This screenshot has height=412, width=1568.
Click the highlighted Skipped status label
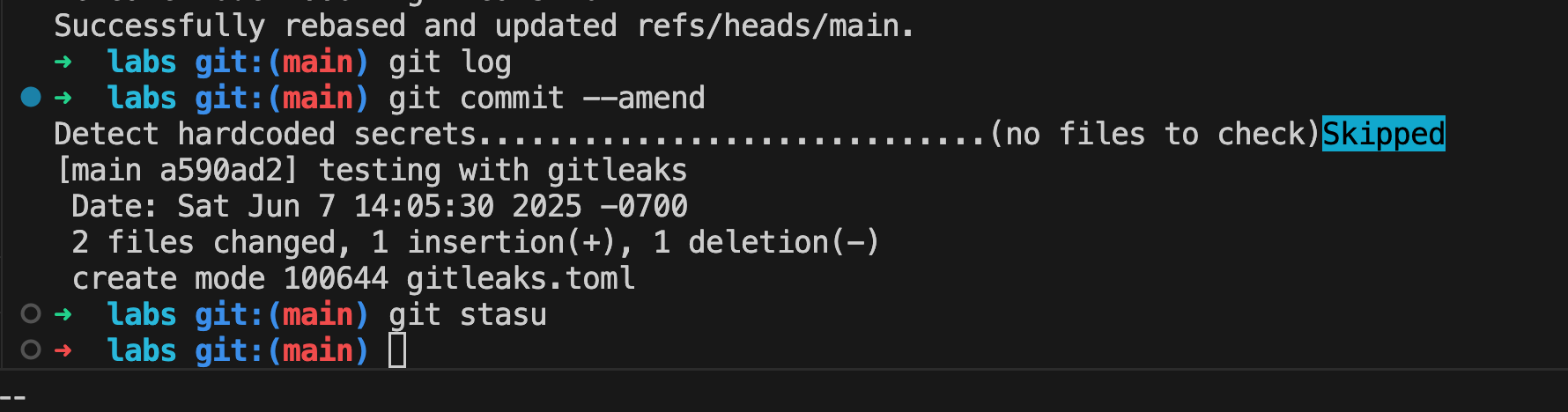pos(1383,134)
